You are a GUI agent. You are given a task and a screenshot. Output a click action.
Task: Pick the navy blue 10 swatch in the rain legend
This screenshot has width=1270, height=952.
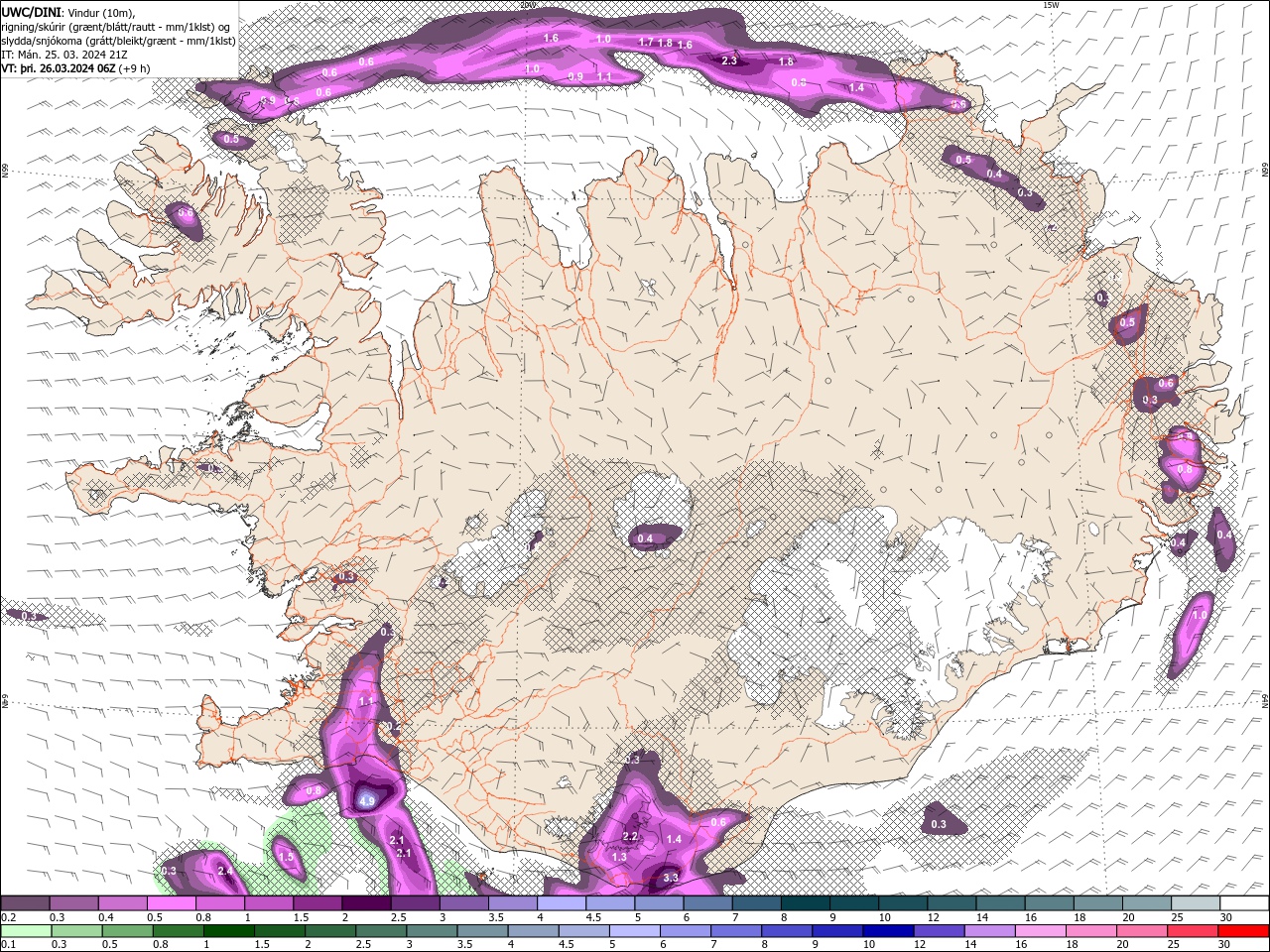pyautogui.click(x=888, y=930)
